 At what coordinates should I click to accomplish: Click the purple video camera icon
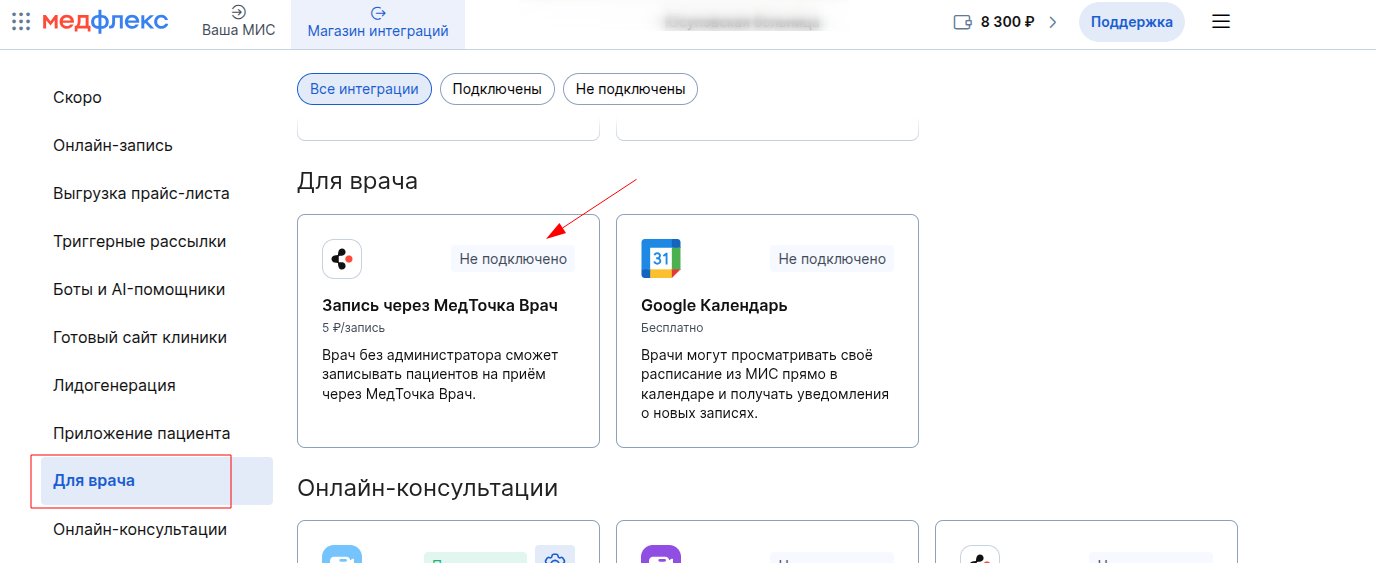click(x=661, y=556)
